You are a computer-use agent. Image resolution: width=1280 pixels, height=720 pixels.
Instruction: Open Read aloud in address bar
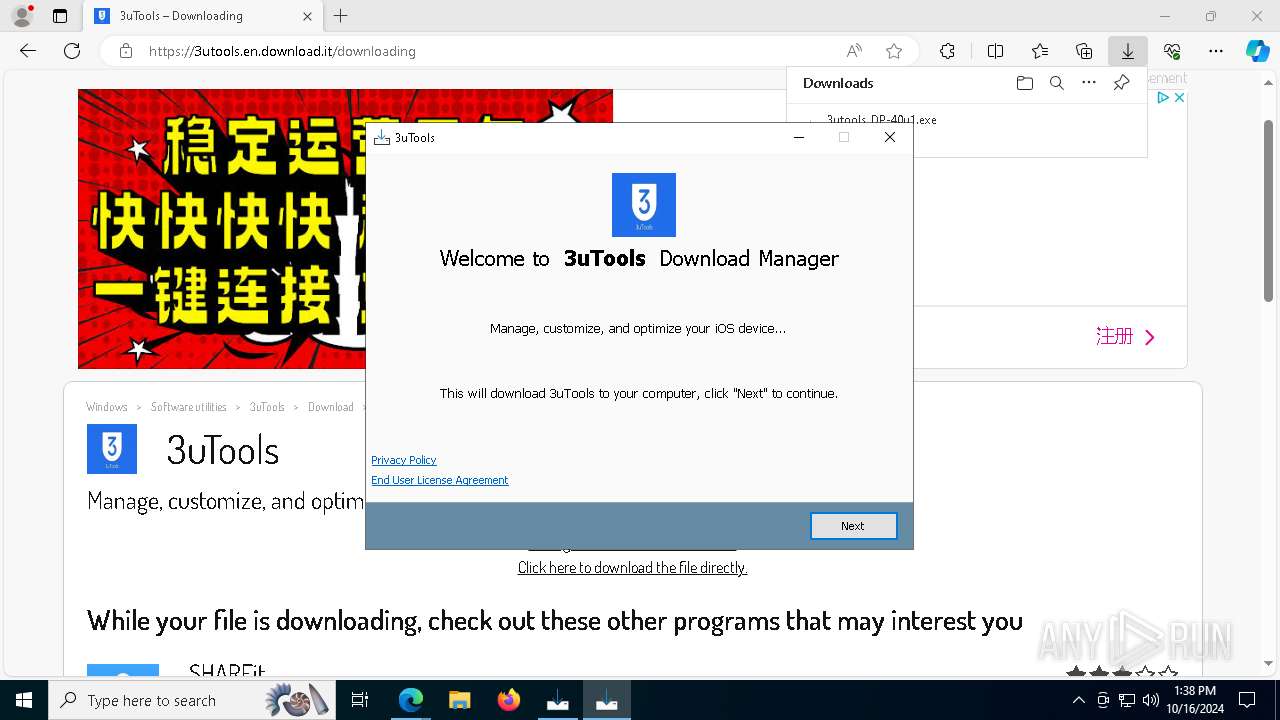[x=854, y=51]
